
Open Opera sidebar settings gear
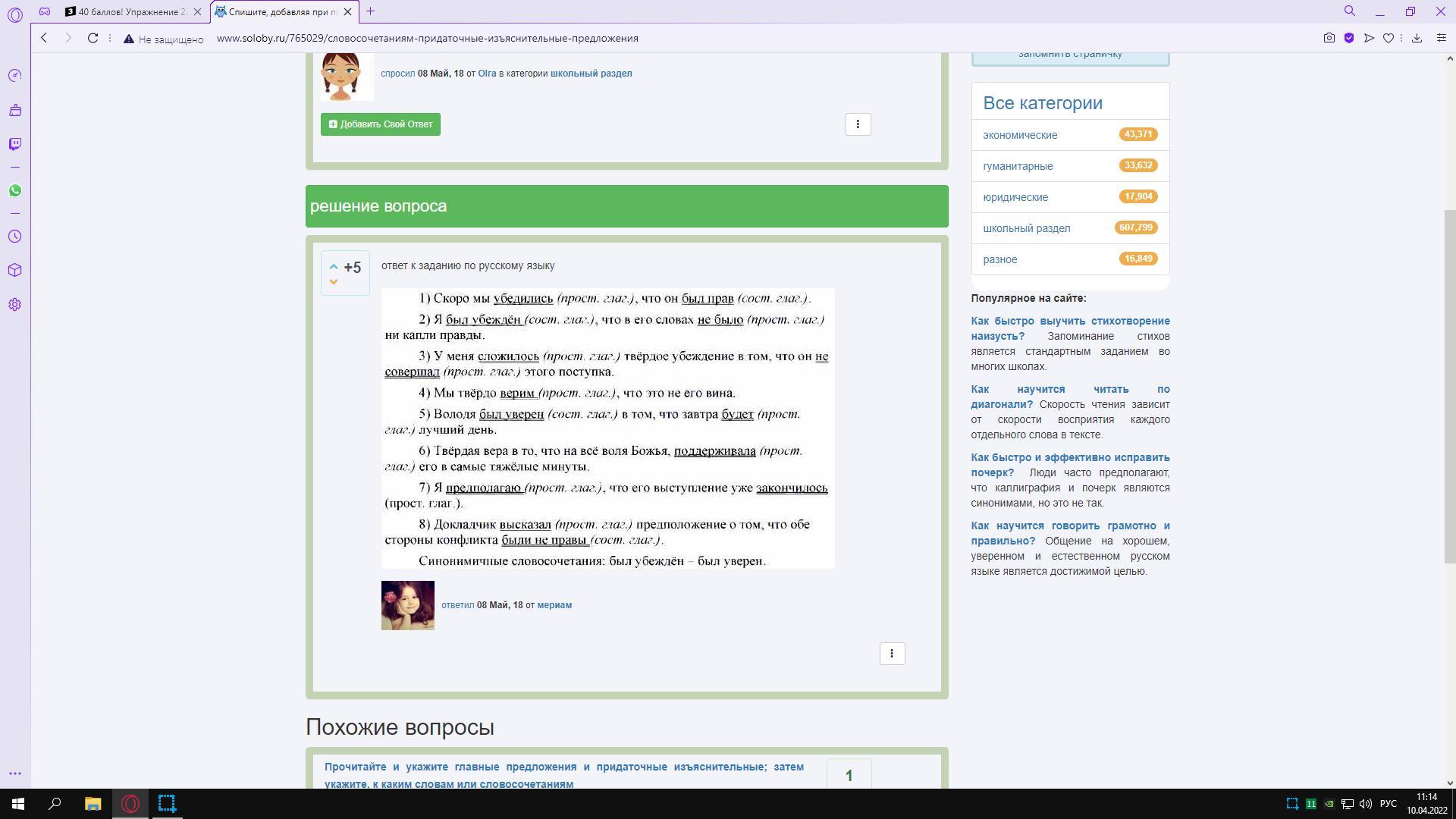(x=15, y=305)
